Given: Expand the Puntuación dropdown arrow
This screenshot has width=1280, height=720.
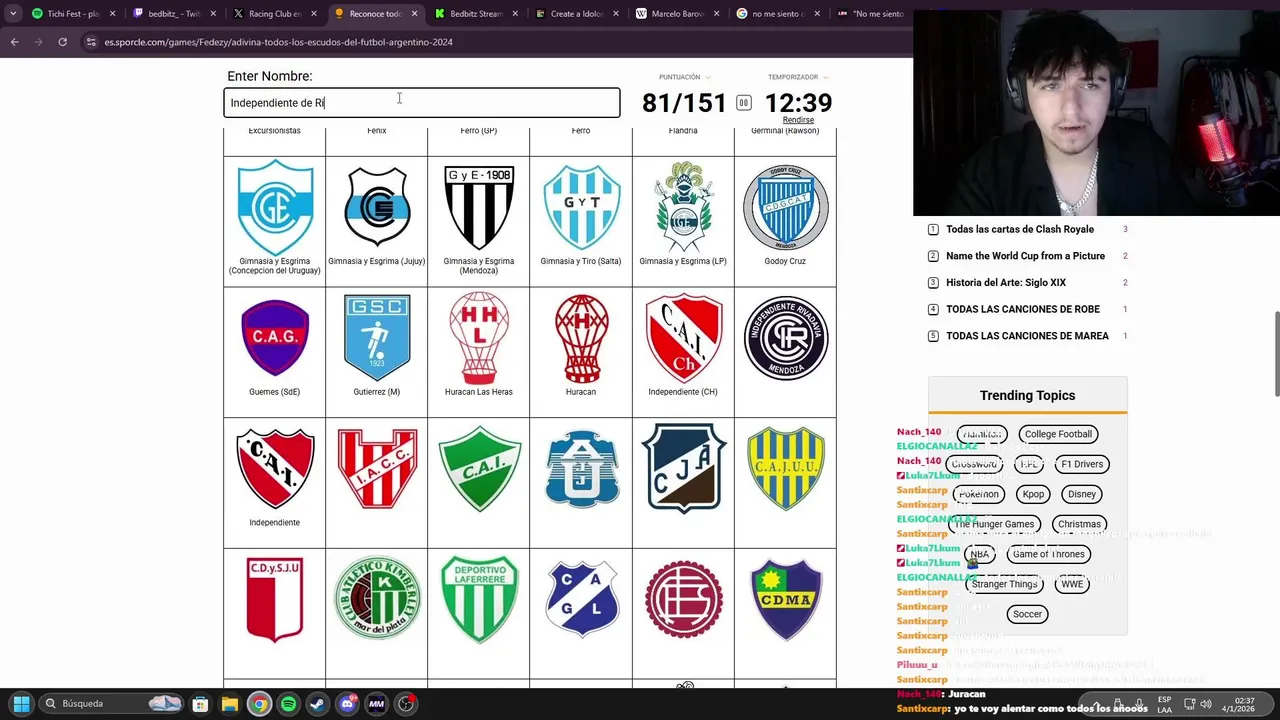Looking at the screenshot, I should coord(708,77).
